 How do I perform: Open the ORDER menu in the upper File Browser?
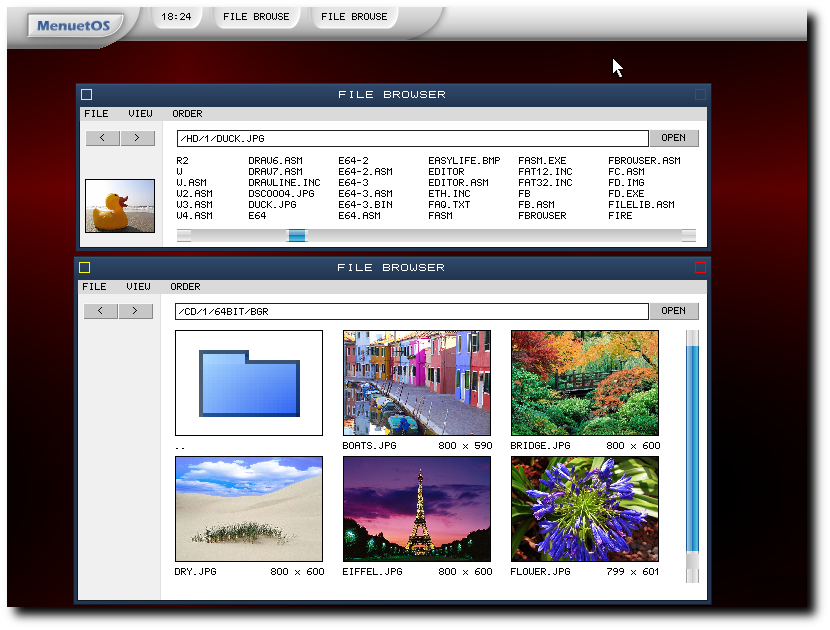click(x=187, y=114)
